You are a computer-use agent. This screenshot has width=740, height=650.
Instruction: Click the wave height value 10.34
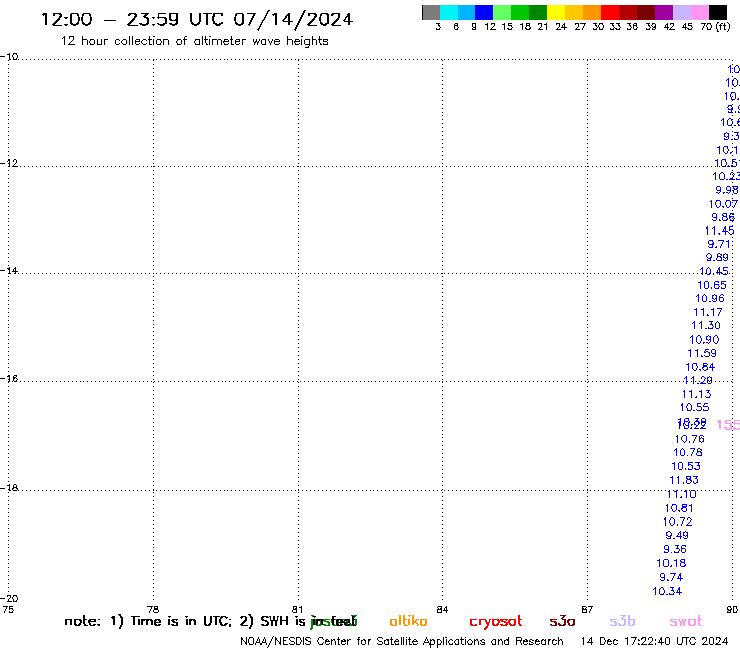point(667,591)
